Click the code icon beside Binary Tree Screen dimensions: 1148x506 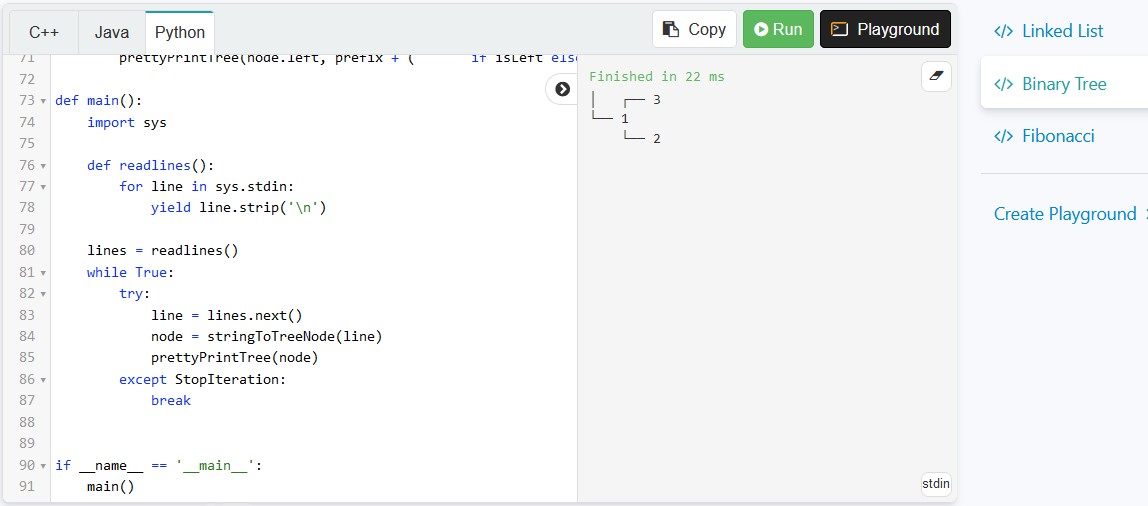pos(1003,84)
